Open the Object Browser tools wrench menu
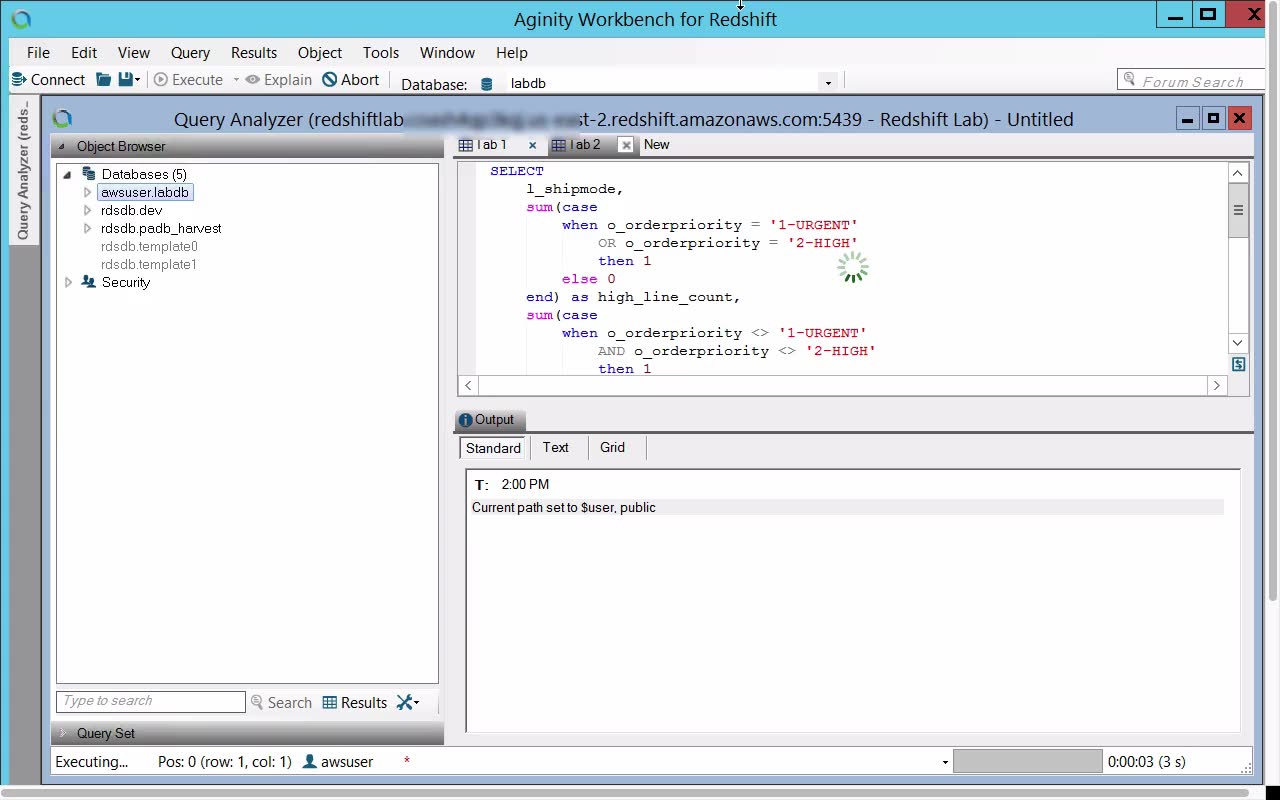Screen dimensions: 1280x800 click(x=408, y=703)
